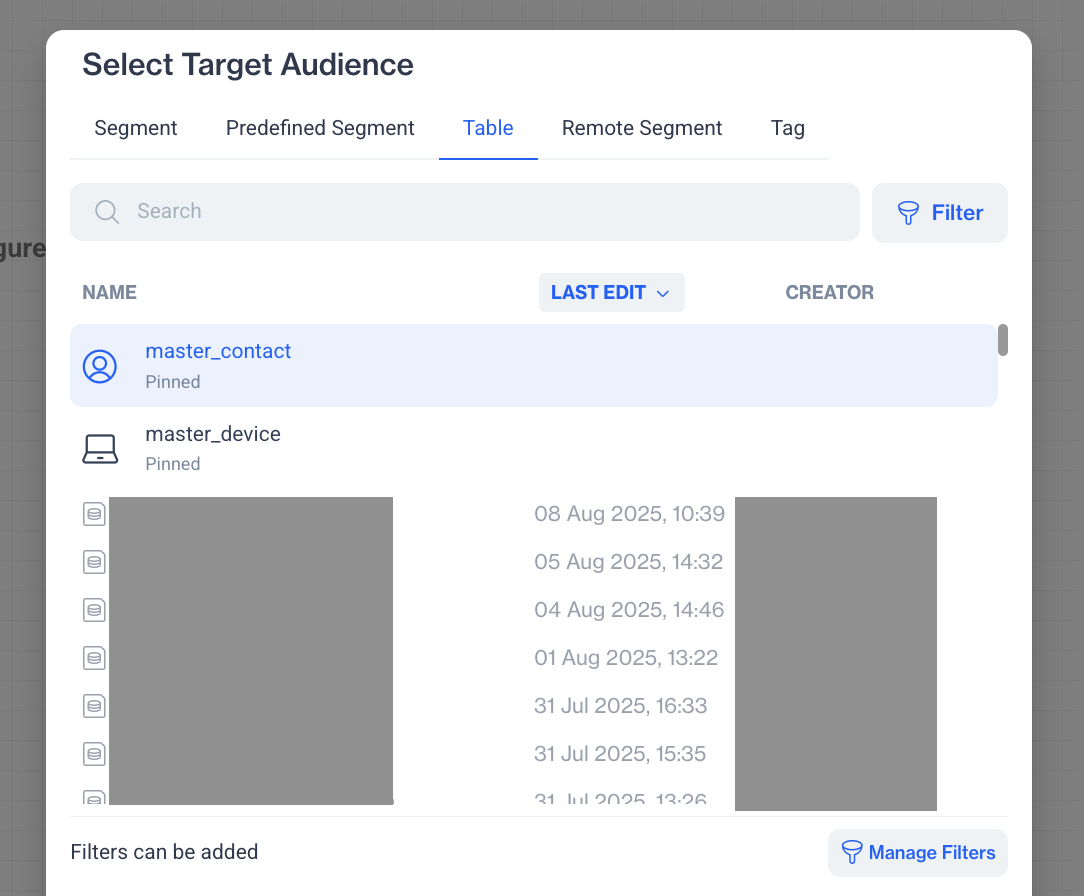This screenshot has height=896, width=1084.
Task: Expand the Last Edit sort dropdown
Action: point(611,293)
